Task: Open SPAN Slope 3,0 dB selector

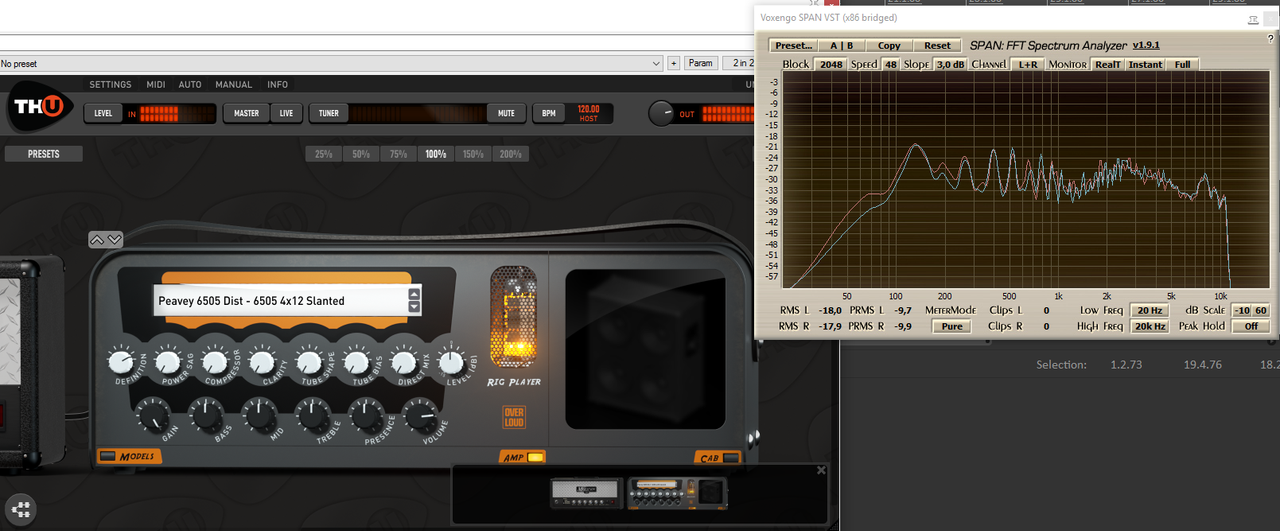Action: [x=950, y=64]
